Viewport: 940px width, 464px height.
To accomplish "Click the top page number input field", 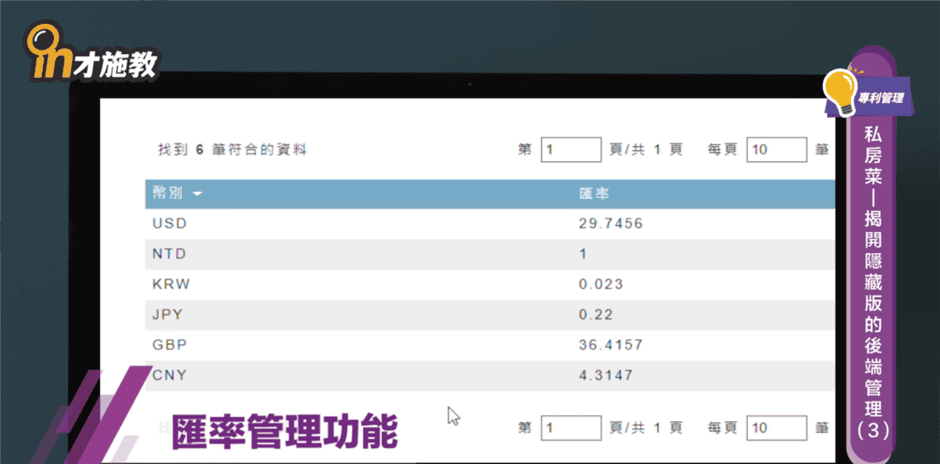I will (x=571, y=150).
